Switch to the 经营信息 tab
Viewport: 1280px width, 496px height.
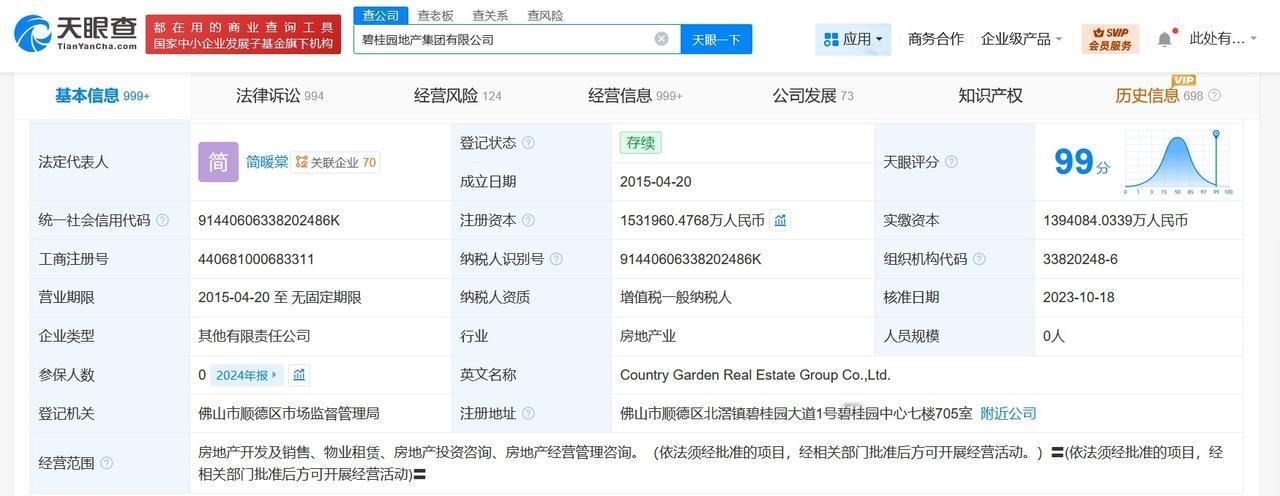(635, 96)
